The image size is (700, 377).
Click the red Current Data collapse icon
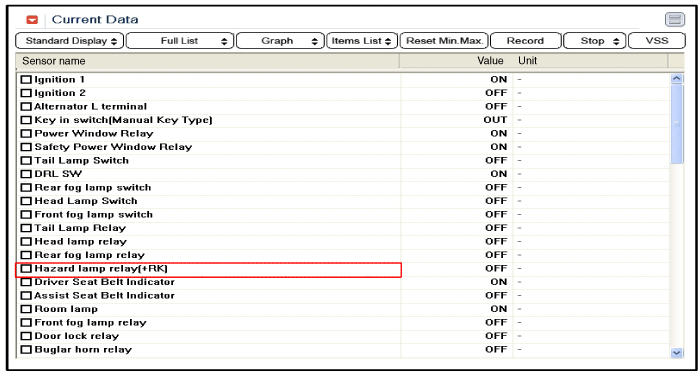coord(32,20)
